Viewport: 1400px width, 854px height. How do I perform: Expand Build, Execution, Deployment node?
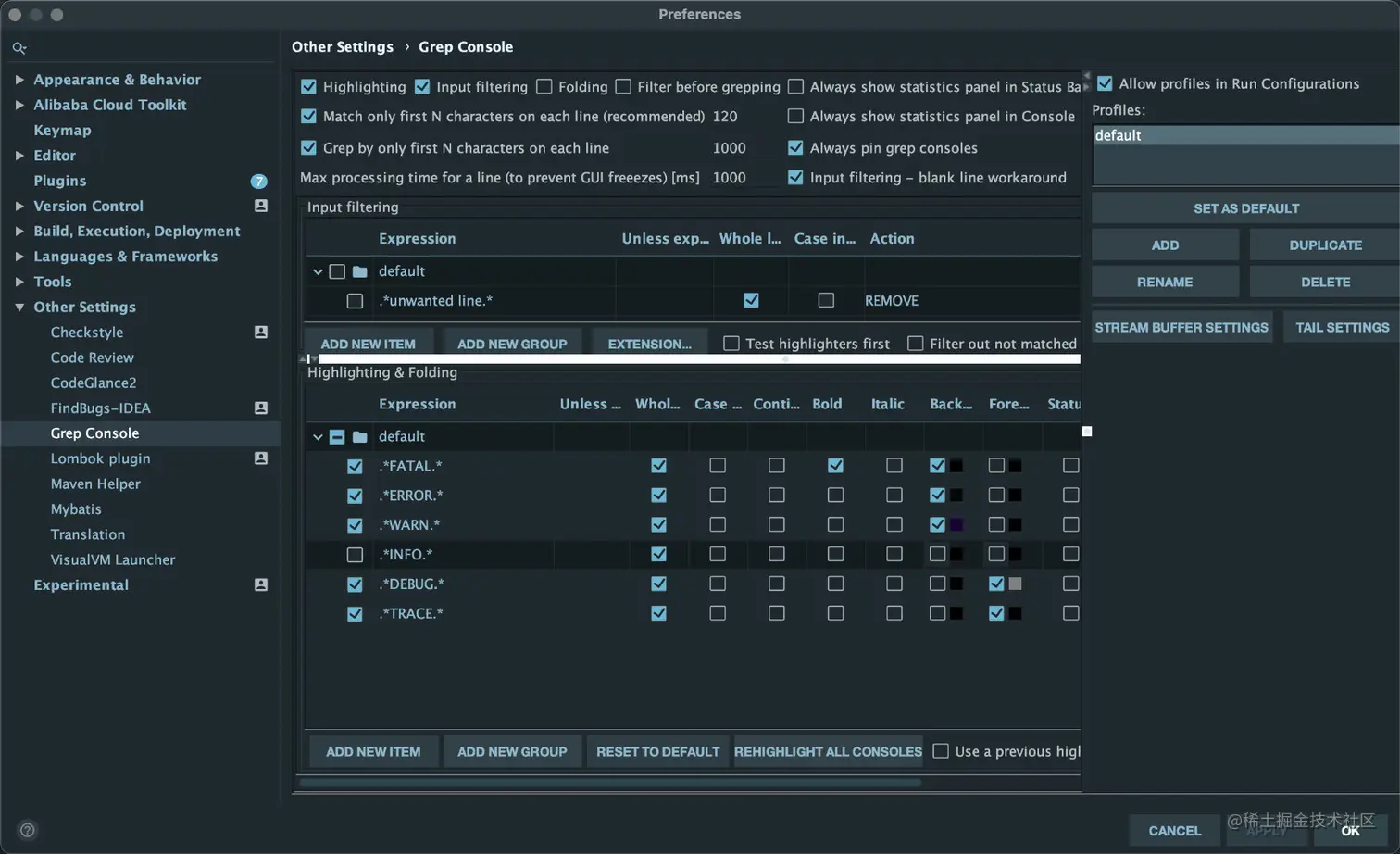pos(19,231)
